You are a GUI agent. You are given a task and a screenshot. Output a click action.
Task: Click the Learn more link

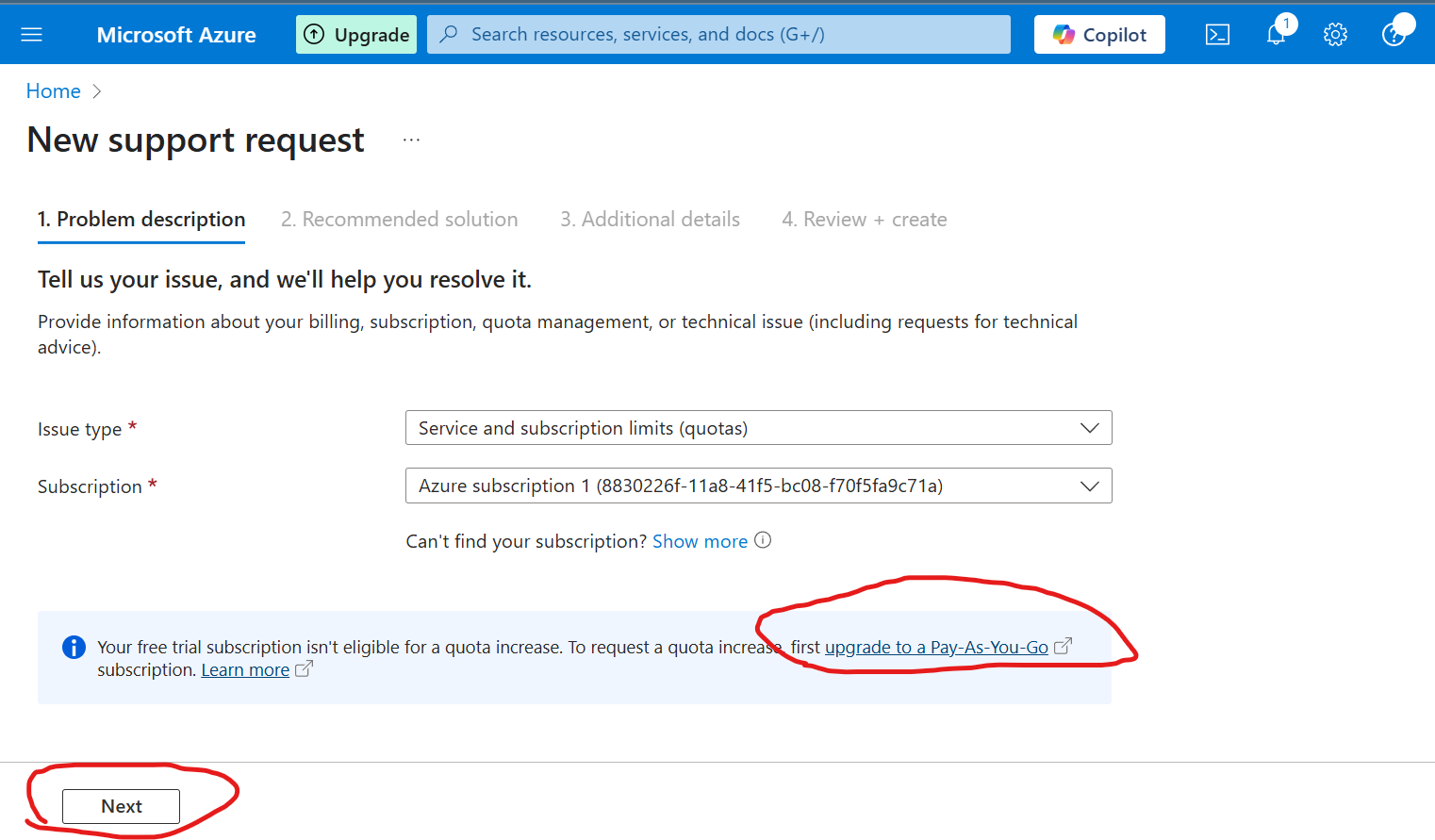coord(245,670)
